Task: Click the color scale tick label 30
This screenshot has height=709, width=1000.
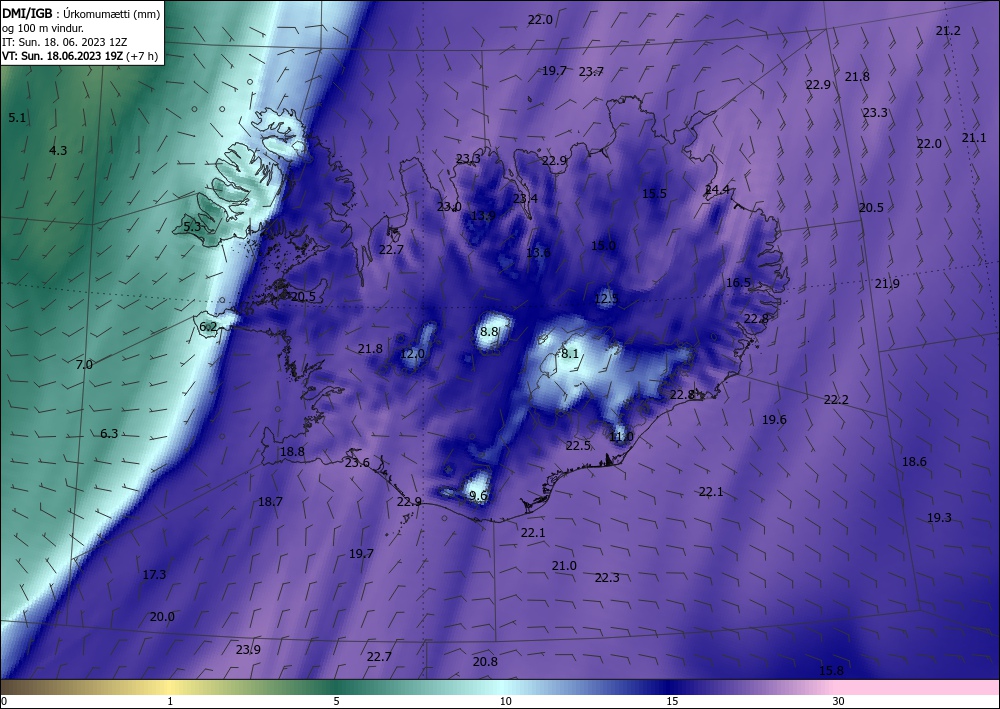Action: pos(839,701)
